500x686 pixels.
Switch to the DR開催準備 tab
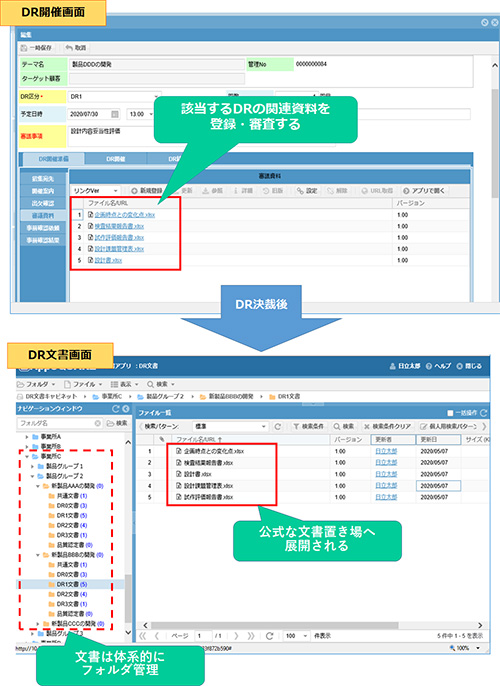[x=53, y=159]
